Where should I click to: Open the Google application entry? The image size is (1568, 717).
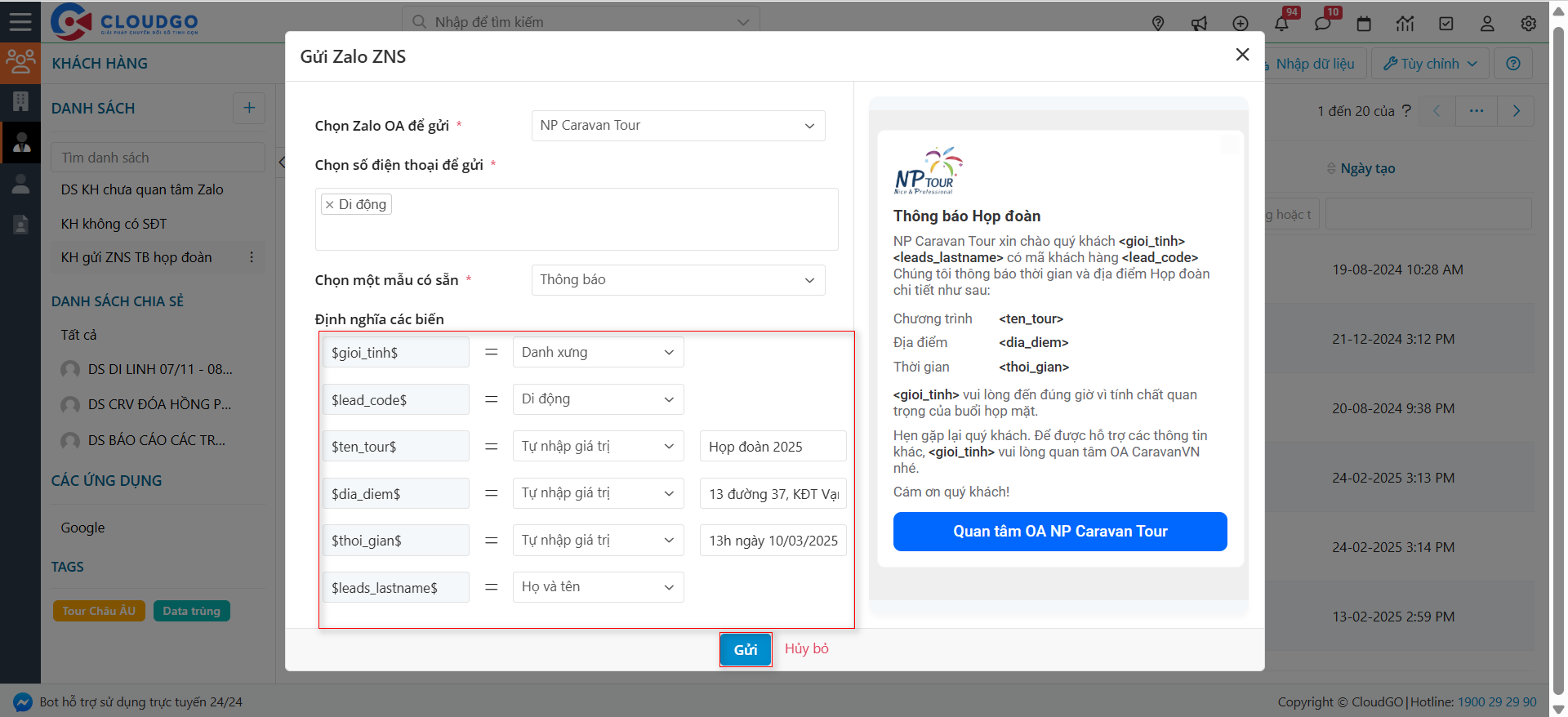click(82, 528)
